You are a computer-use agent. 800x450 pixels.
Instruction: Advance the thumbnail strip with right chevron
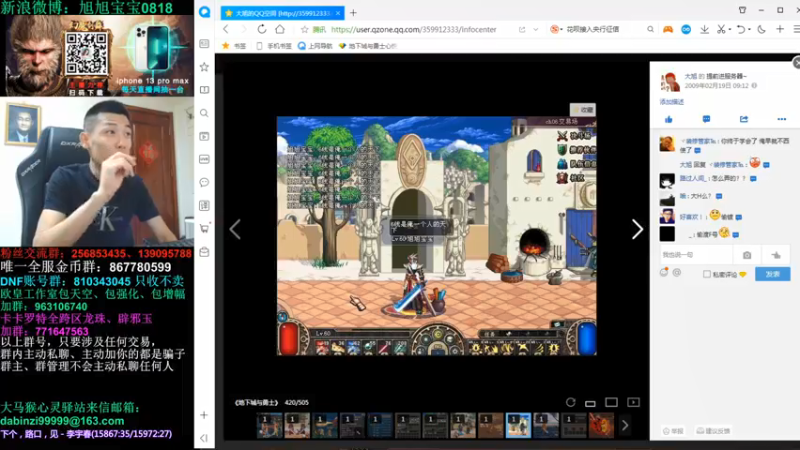tap(625, 425)
